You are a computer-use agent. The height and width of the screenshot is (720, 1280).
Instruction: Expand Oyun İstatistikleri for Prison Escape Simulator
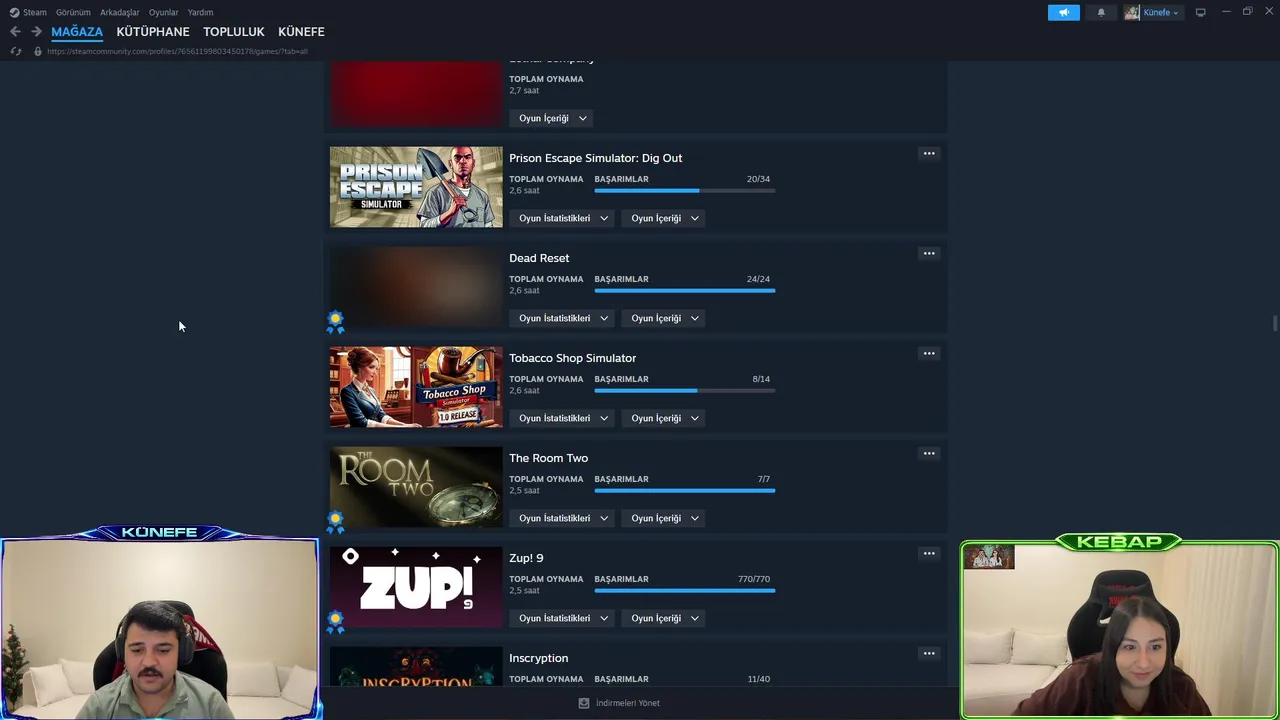[564, 218]
